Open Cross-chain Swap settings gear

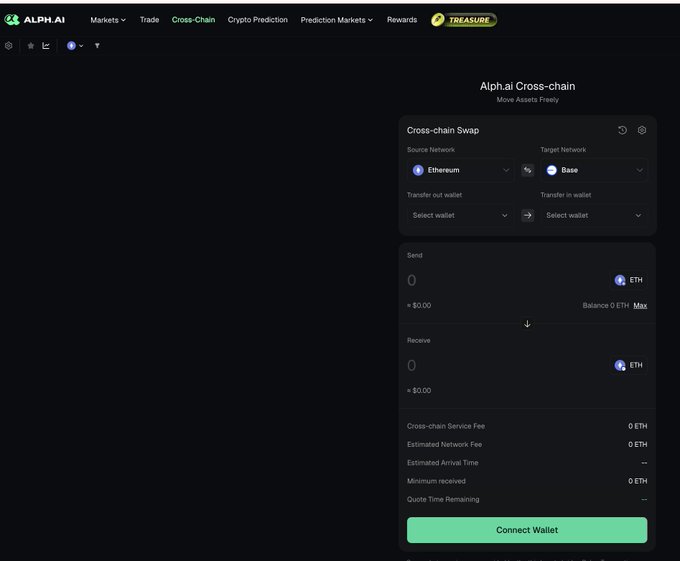pos(642,130)
